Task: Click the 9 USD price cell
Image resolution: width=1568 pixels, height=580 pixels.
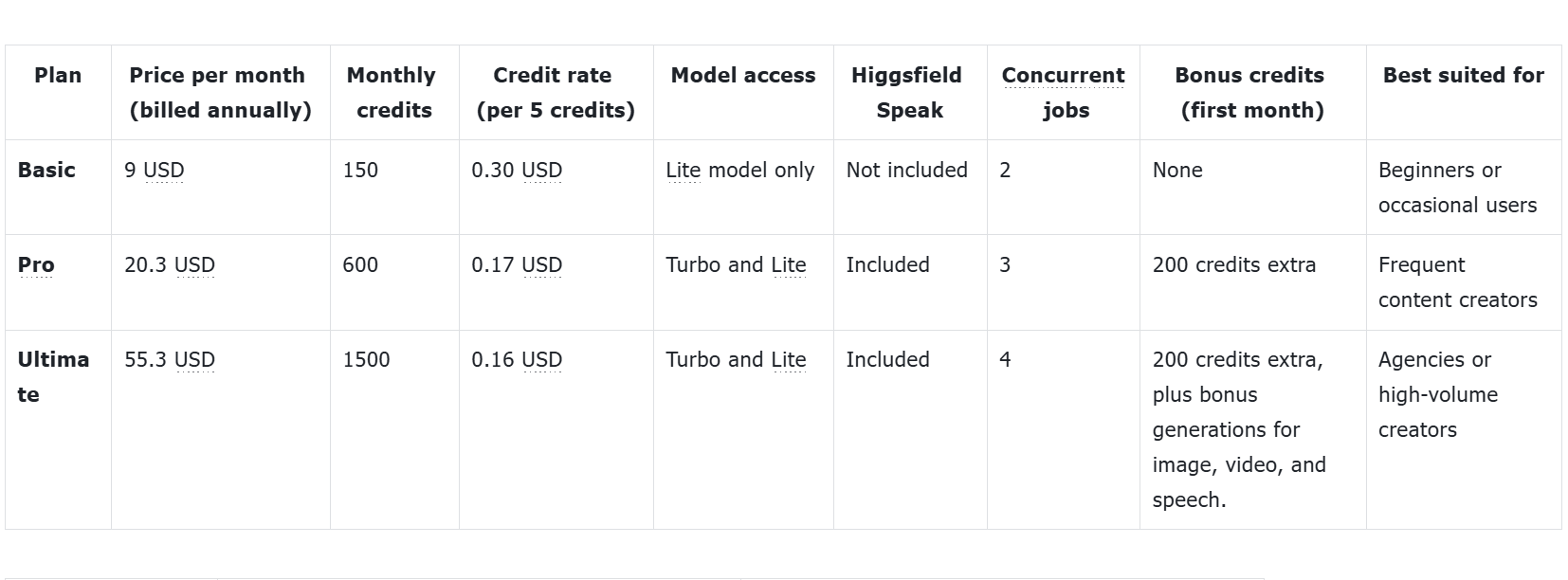Action: (155, 170)
